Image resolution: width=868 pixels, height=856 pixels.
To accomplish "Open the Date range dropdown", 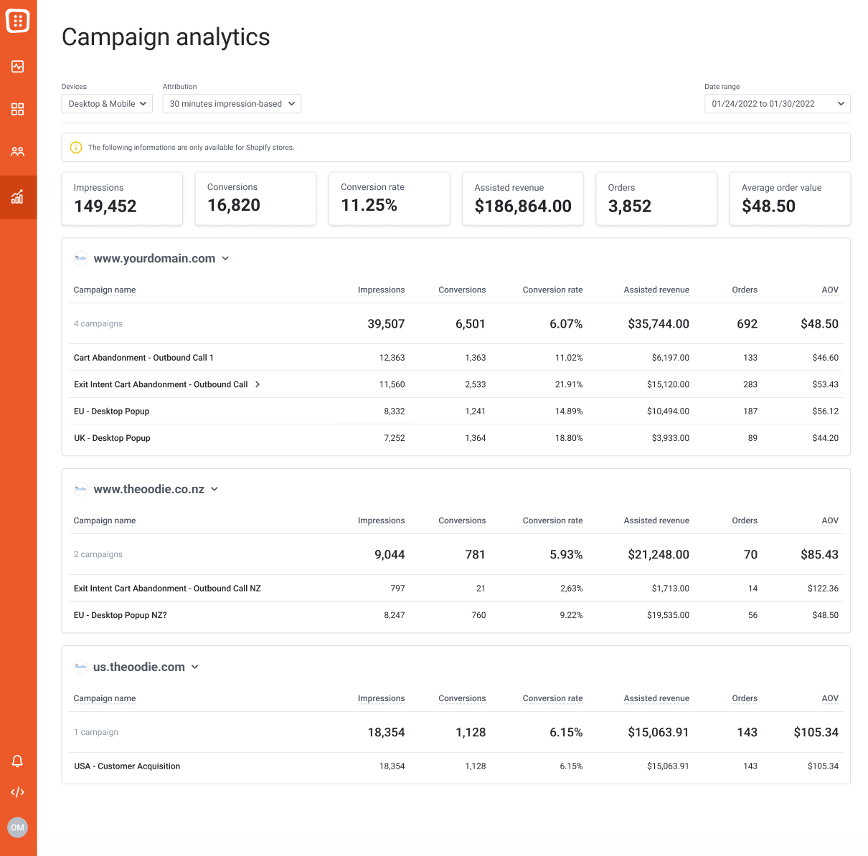I will tap(777, 104).
